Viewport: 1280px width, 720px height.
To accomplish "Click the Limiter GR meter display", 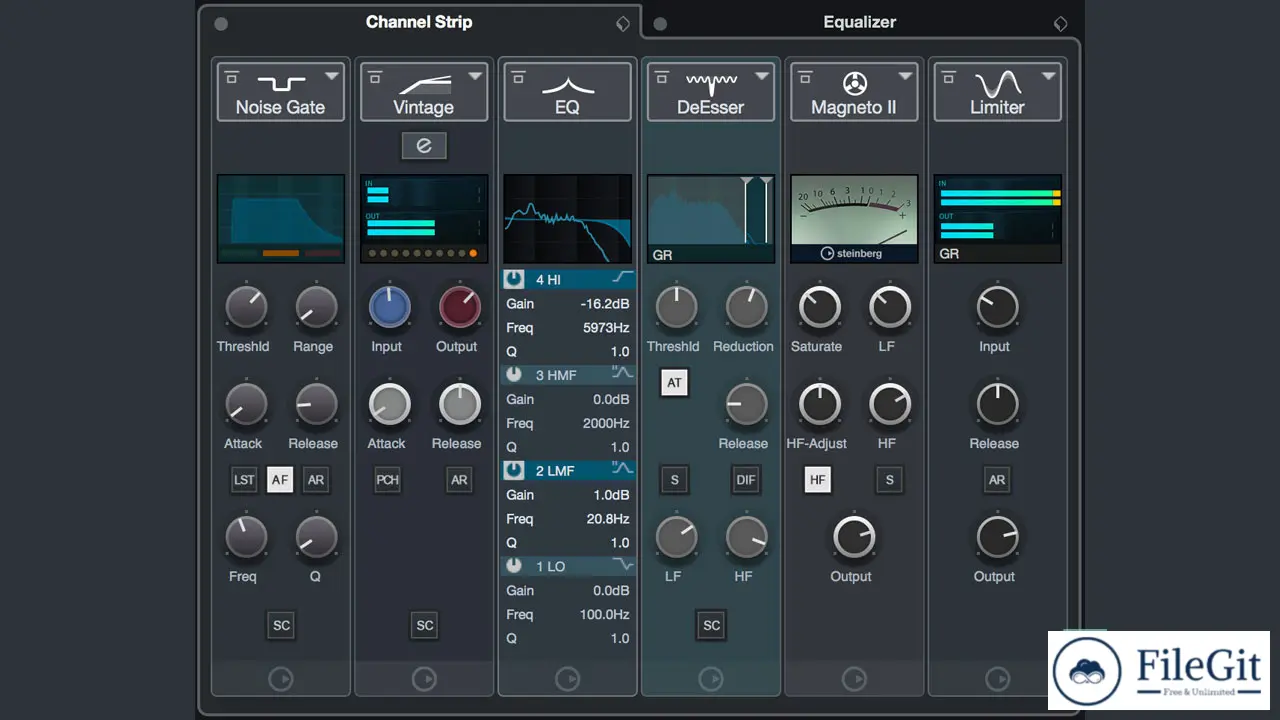I will point(997,219).
